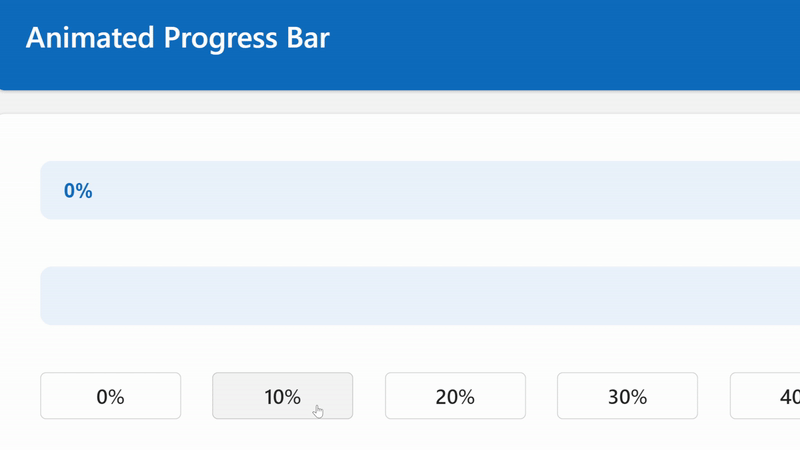The height and width of the screenshot is (450, 800).
Task: Choose the 20% progress button
Action: click(455, 396)
